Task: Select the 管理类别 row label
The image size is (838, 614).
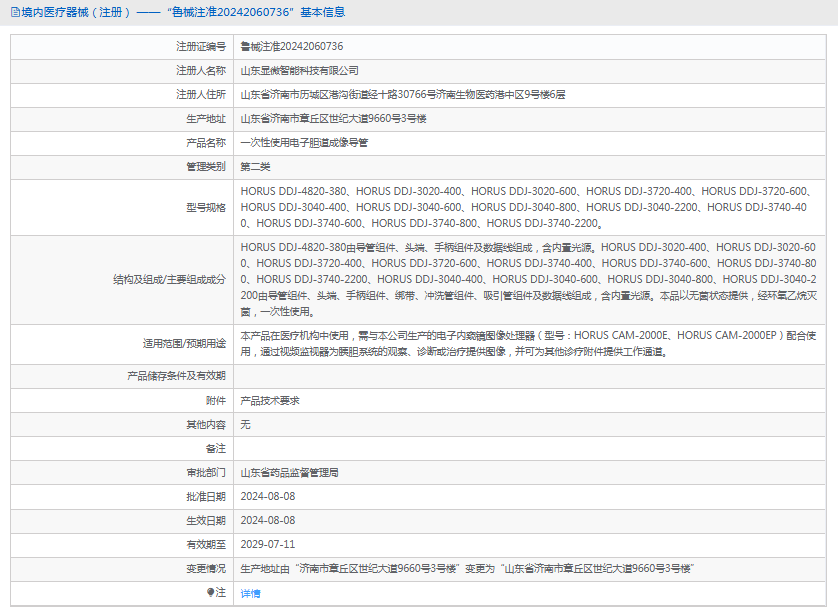Action: pos(206,167)
